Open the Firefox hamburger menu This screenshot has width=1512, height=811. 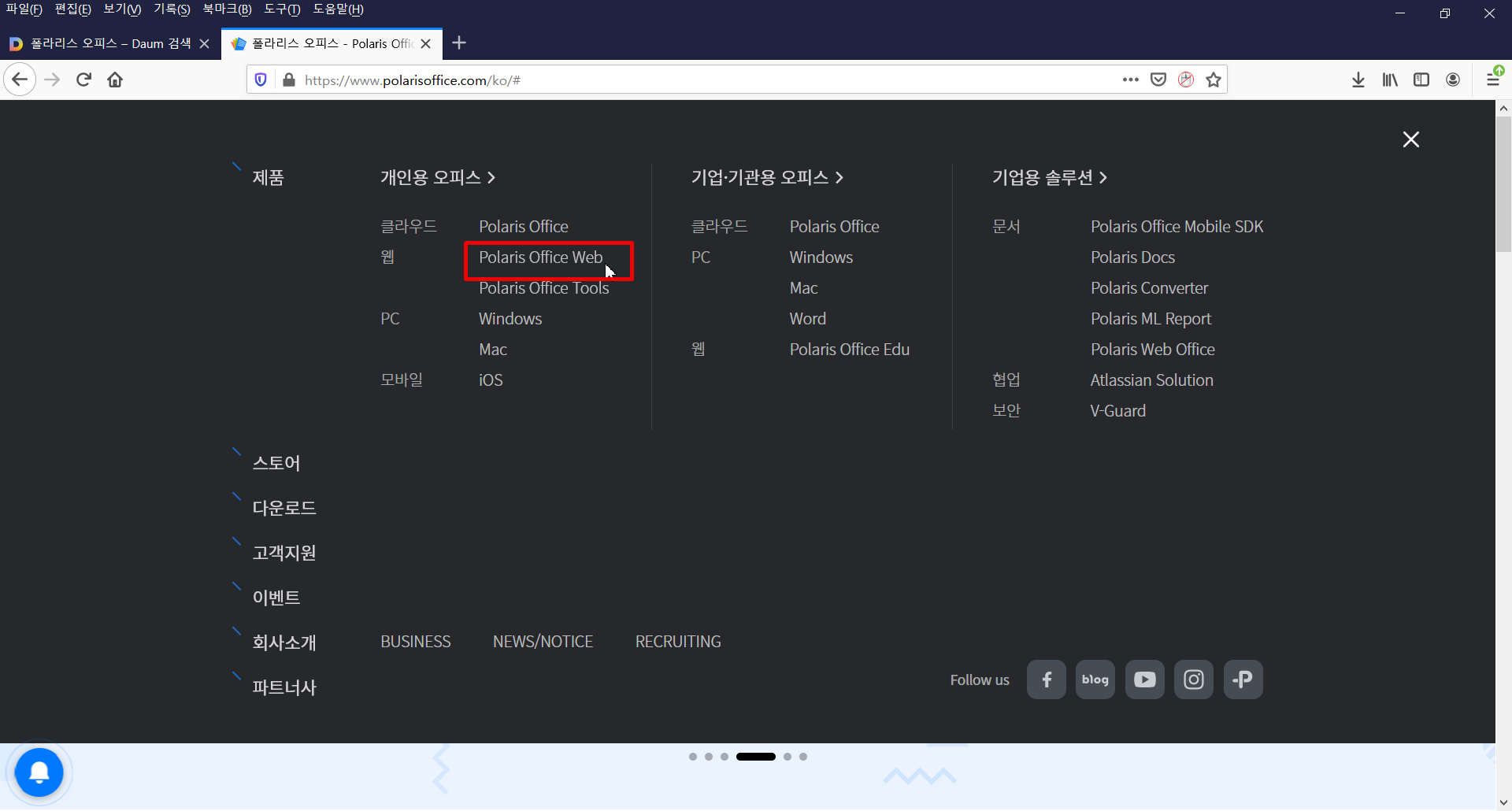pos(1493,80)
